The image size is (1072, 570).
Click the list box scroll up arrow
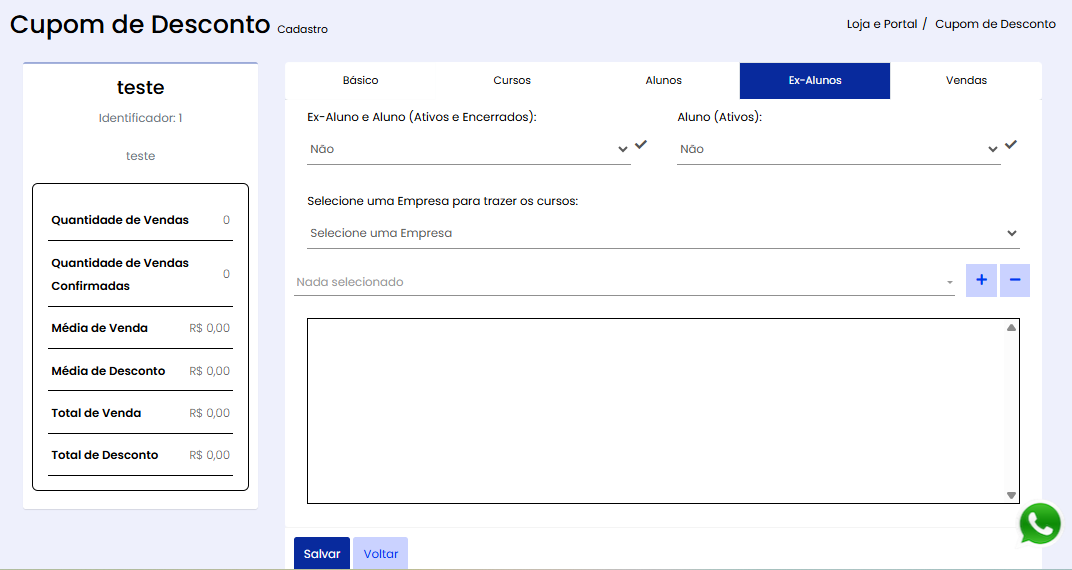[1011, 327]
